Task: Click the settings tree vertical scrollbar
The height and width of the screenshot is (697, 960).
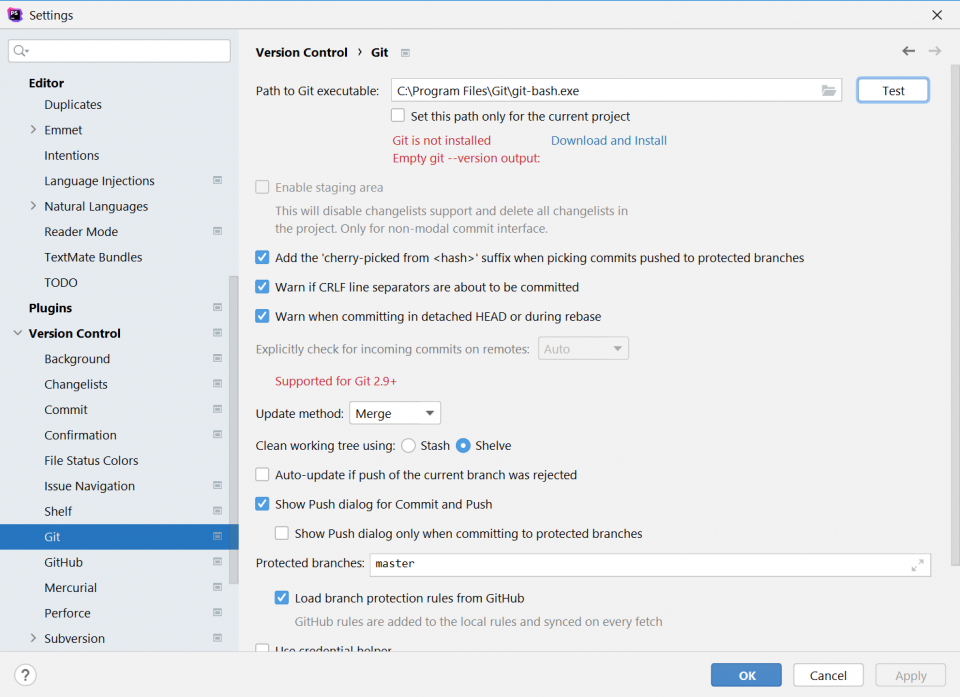Action: click(x=233, y=430)
